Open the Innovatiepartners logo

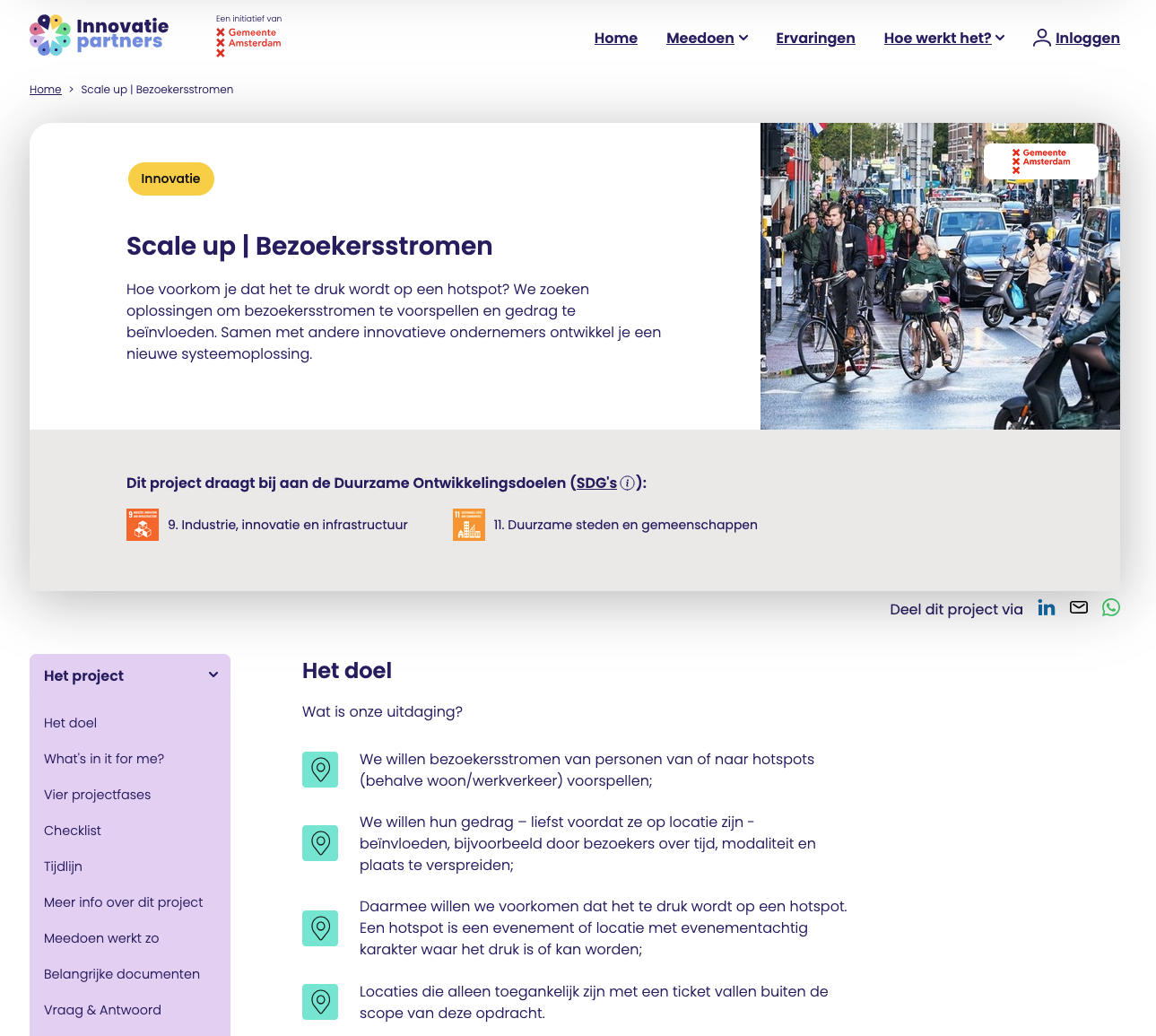tap(99, 35)
